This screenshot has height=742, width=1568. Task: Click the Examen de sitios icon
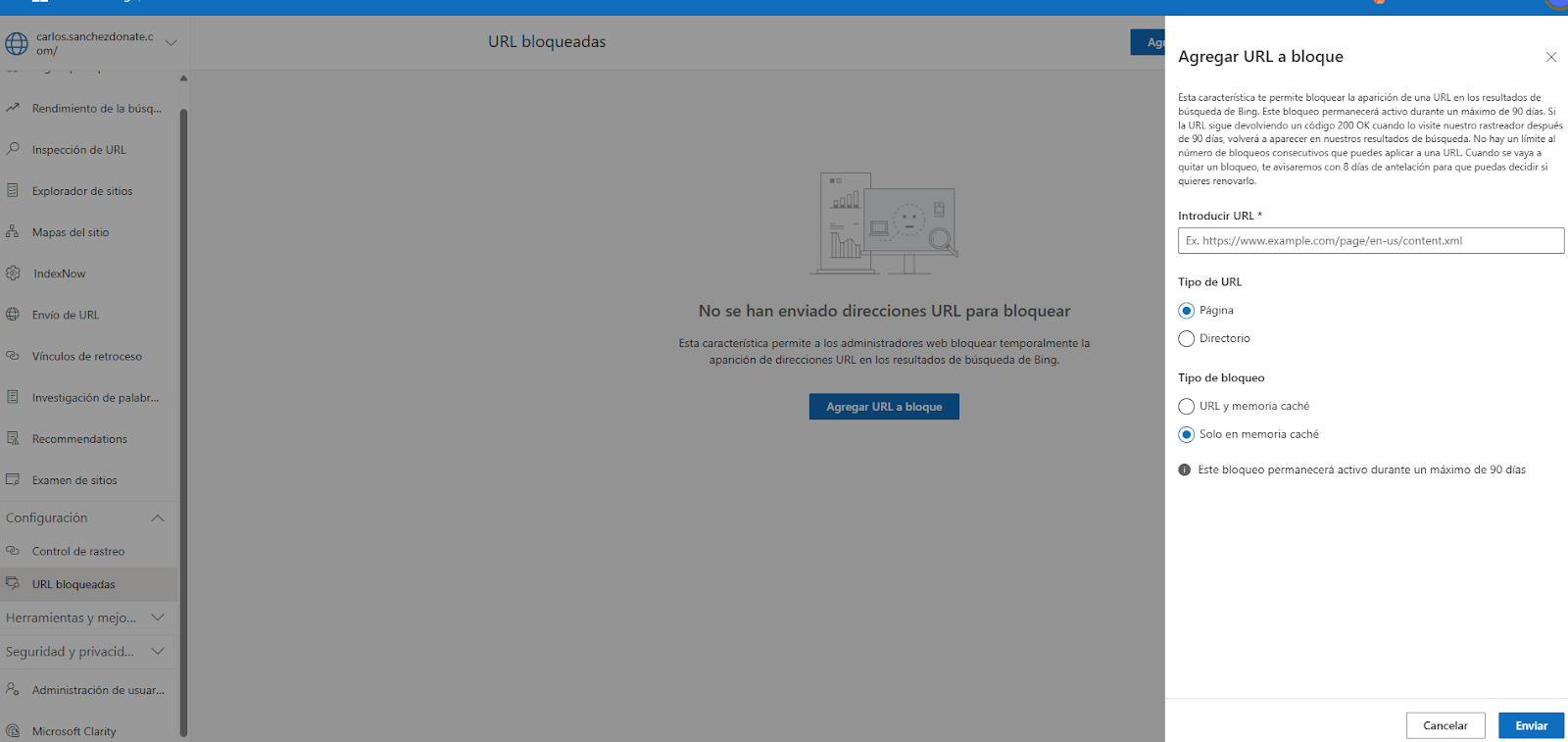pos(13,480)
